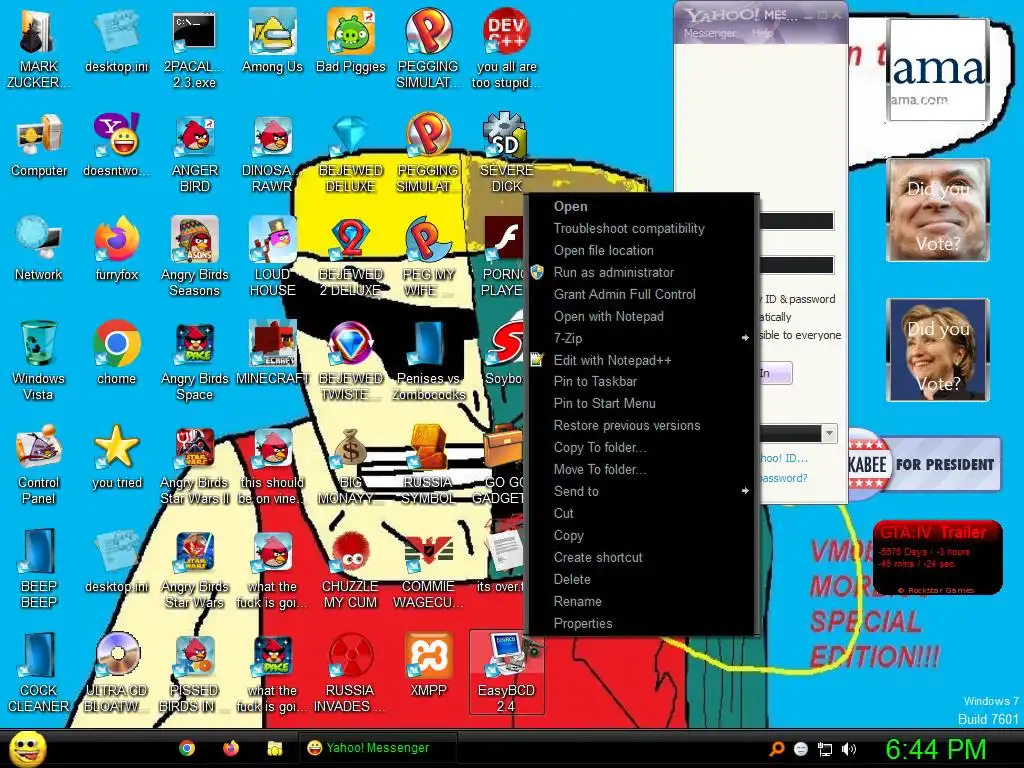1024x768 pixels.
Task: Select the DINOSA RAWR desktop icon
Action: pos(272,153)
